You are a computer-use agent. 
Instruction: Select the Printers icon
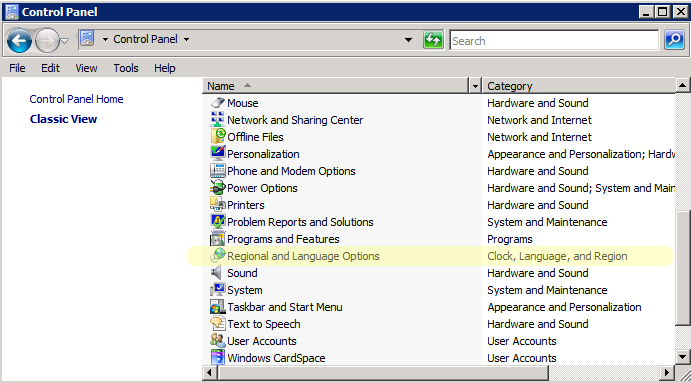pos(218,205)
